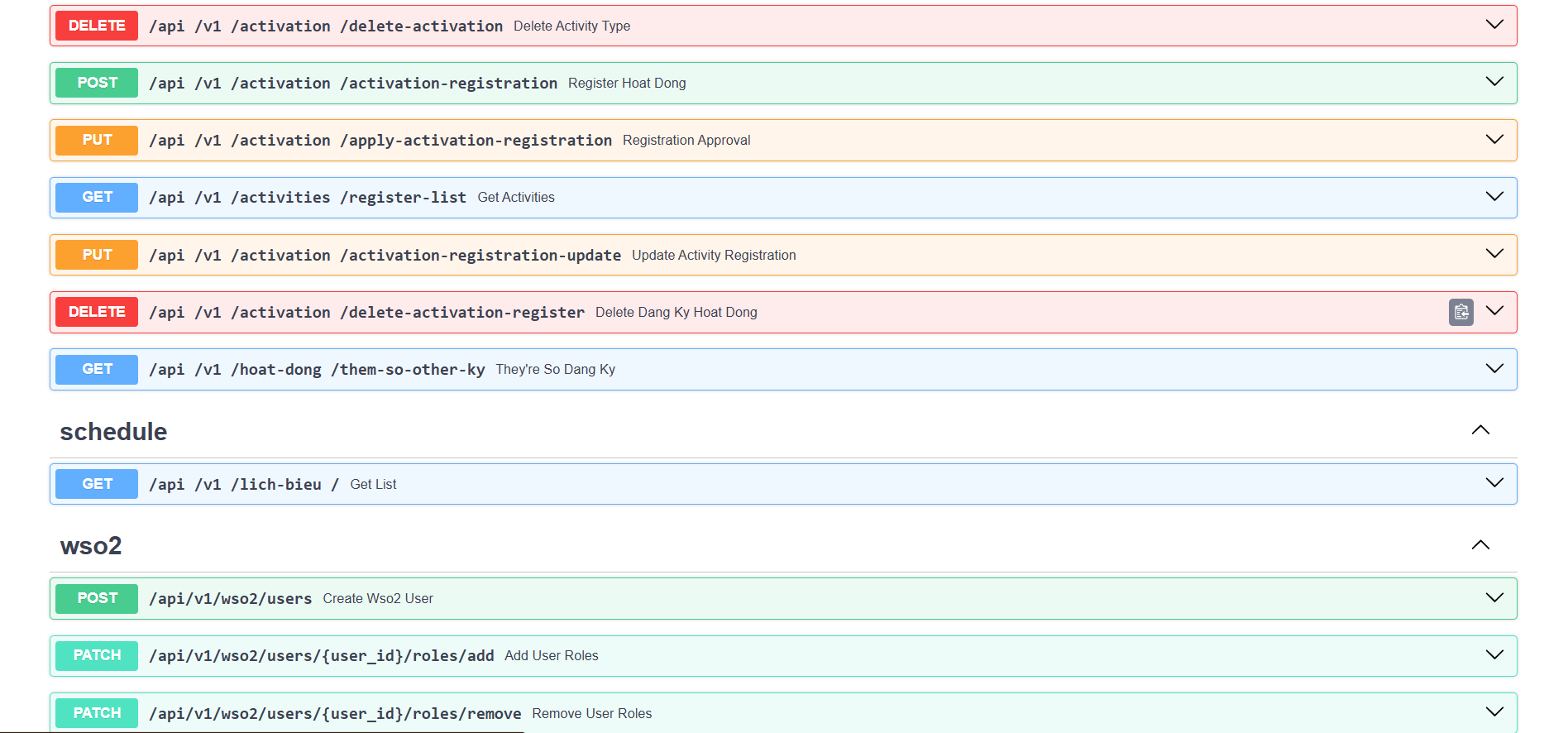The width and height of the screenshot is (1568, 733).
Task: Expand GET activities register-list chevron
Action: pyautogui.click(x=1494, y=196)
